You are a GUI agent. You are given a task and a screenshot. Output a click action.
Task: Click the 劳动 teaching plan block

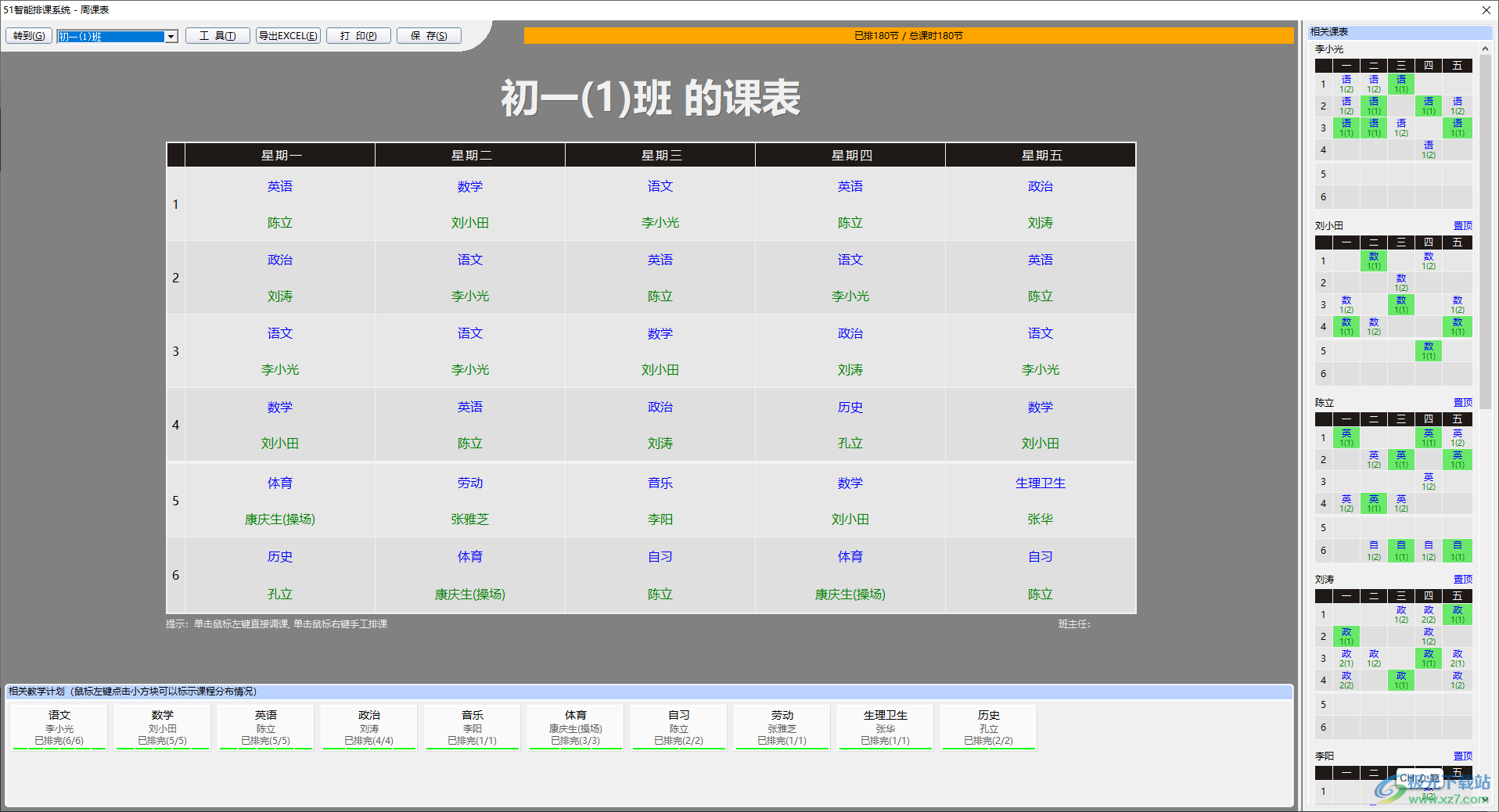(782, 728)
